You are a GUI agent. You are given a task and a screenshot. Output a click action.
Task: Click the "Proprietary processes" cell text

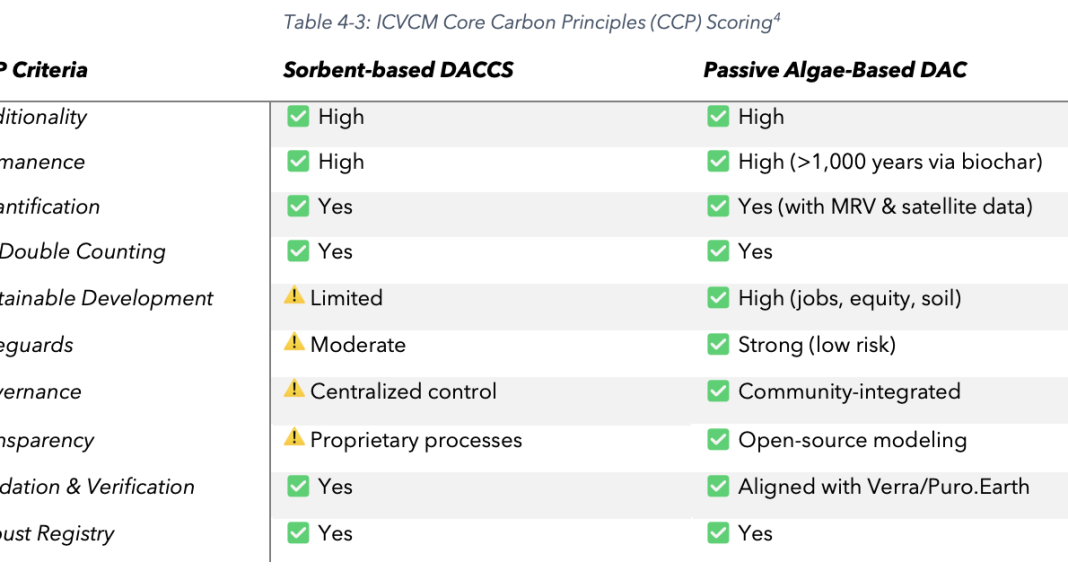416,439
